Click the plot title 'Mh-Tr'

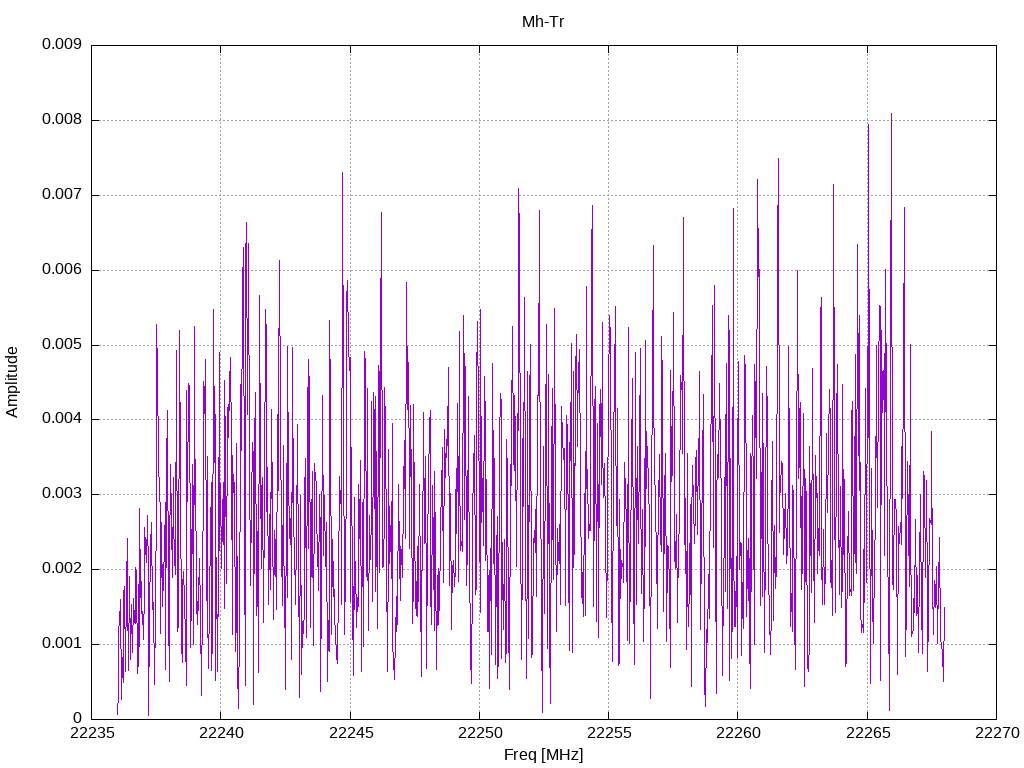543,22
